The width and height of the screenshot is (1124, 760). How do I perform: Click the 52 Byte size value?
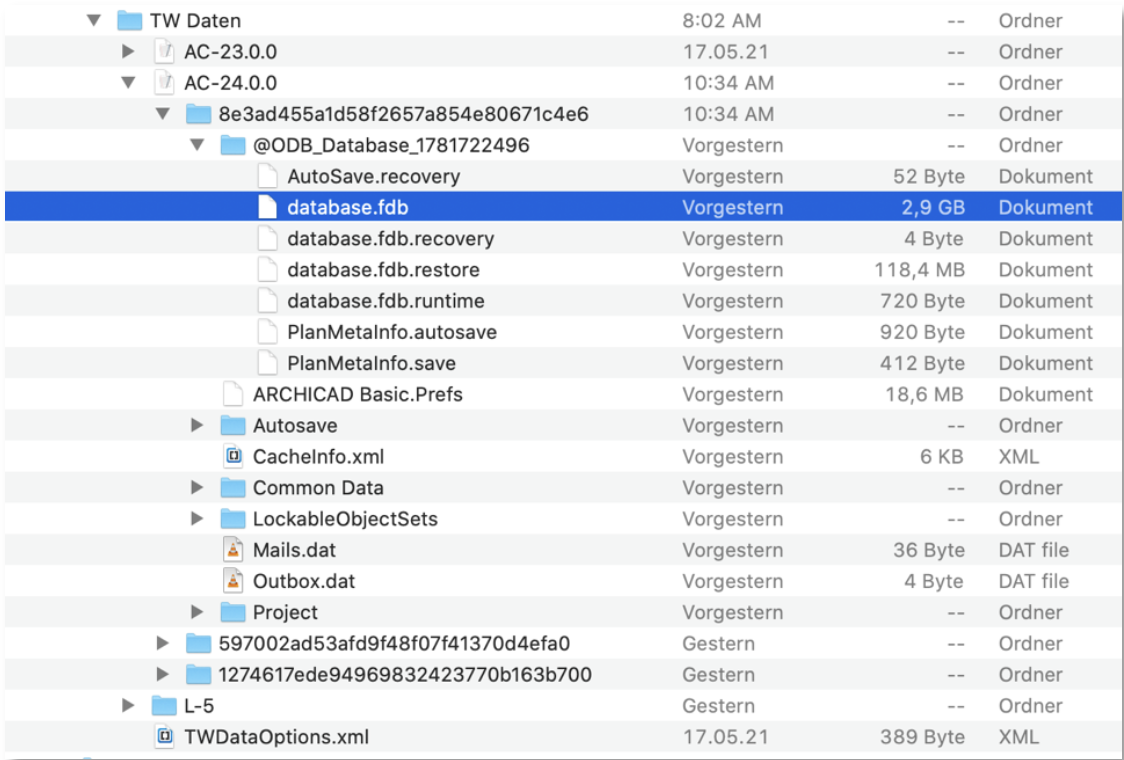[929, 176]
